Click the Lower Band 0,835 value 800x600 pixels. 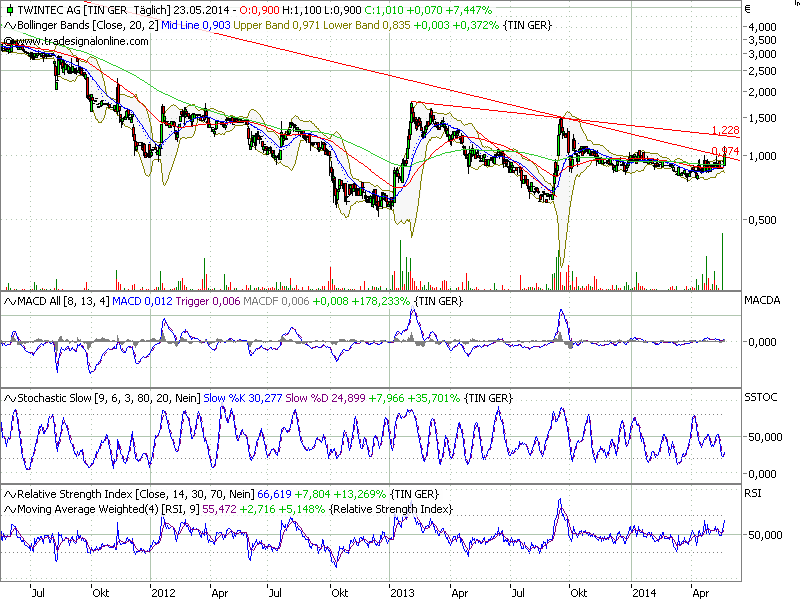click(367, 26)
